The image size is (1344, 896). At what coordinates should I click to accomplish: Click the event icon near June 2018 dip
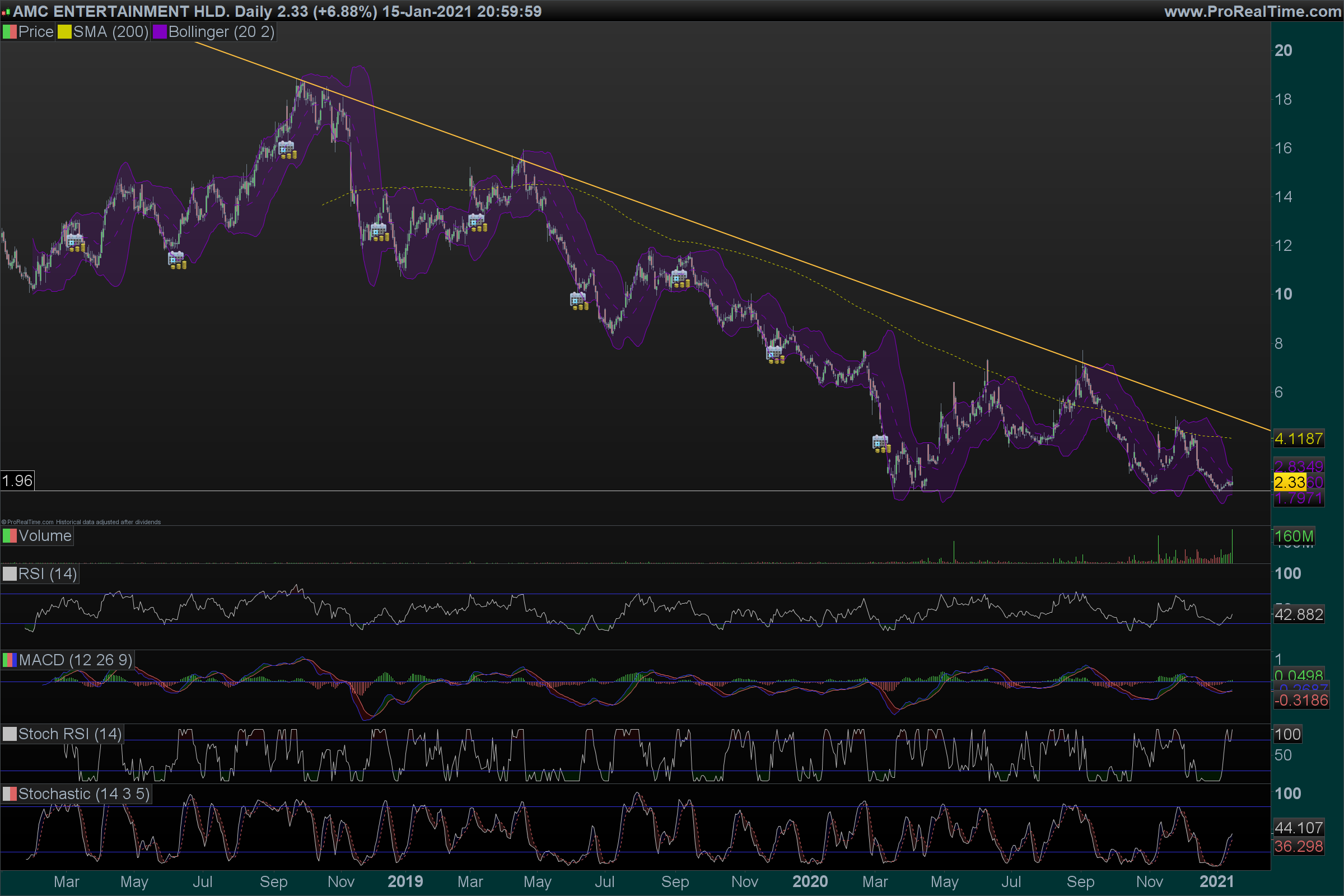click(176, 260)
